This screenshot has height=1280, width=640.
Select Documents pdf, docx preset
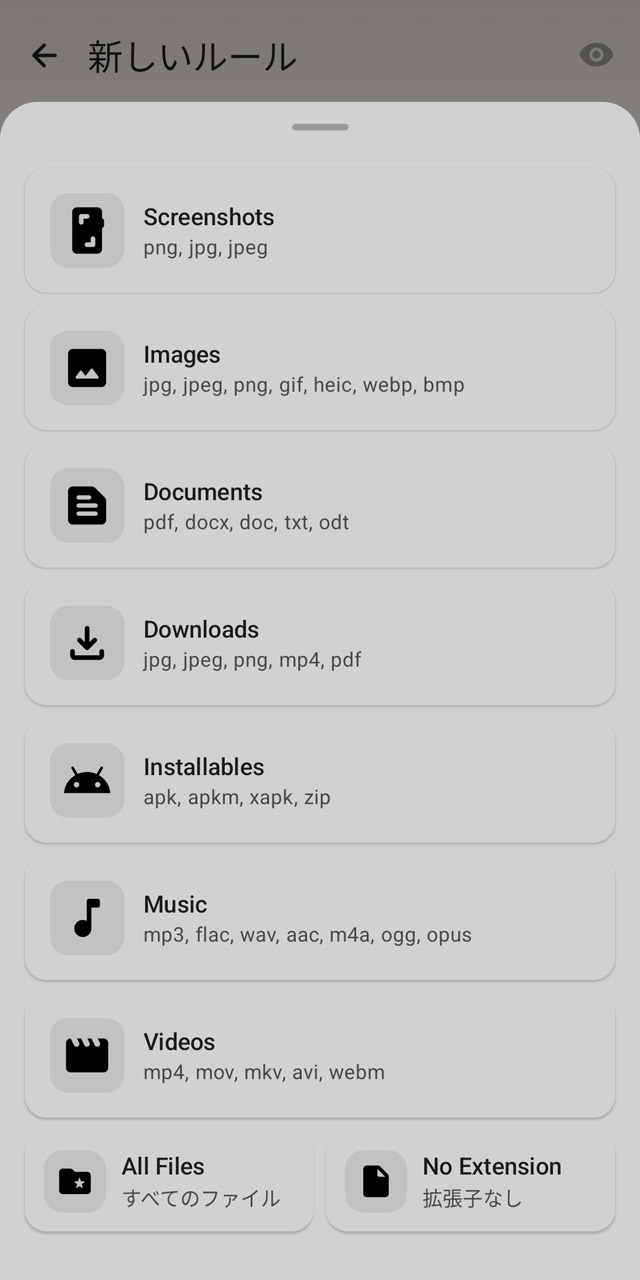click(x=320, y=506)
